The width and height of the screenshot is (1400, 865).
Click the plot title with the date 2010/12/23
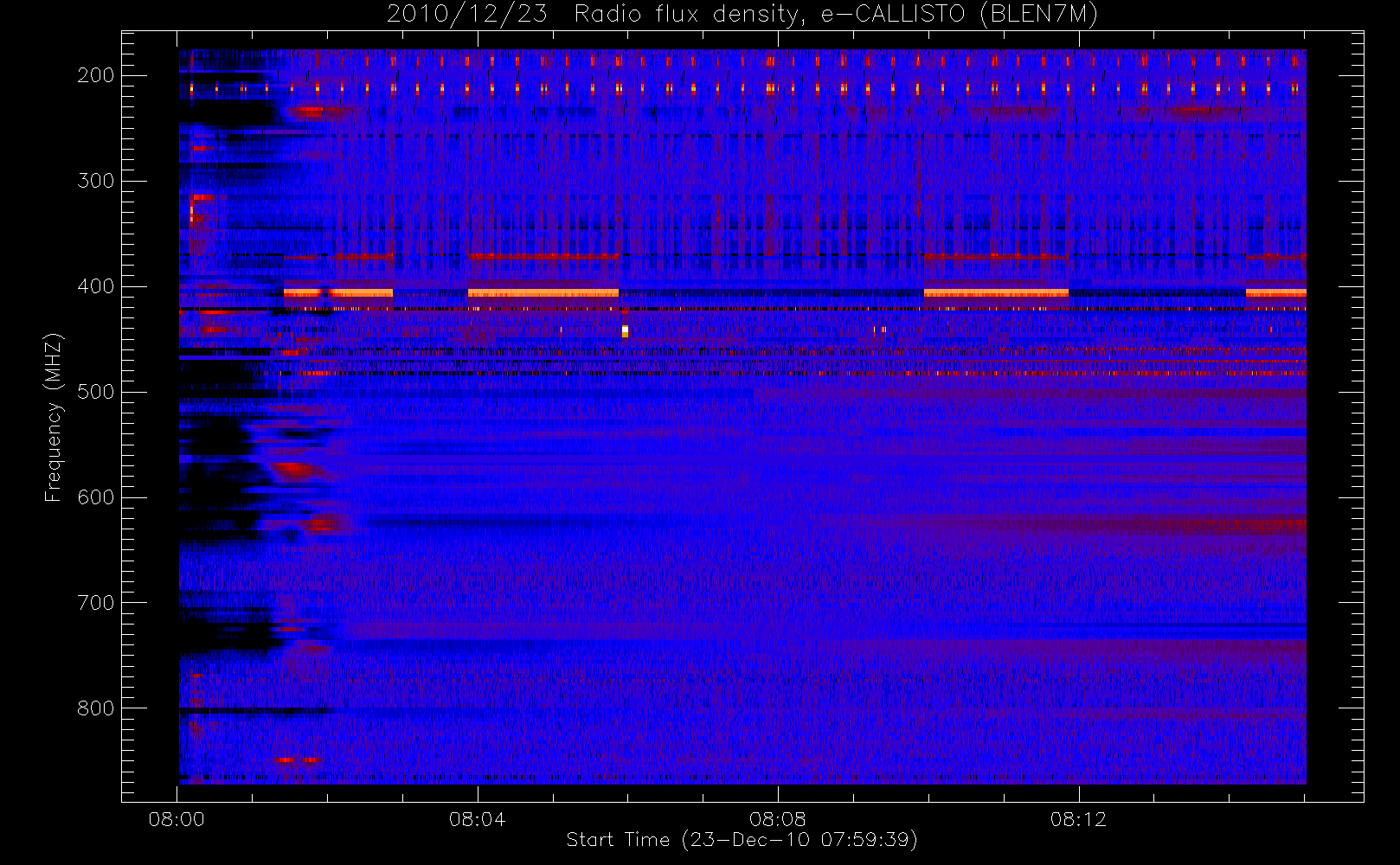742,15
